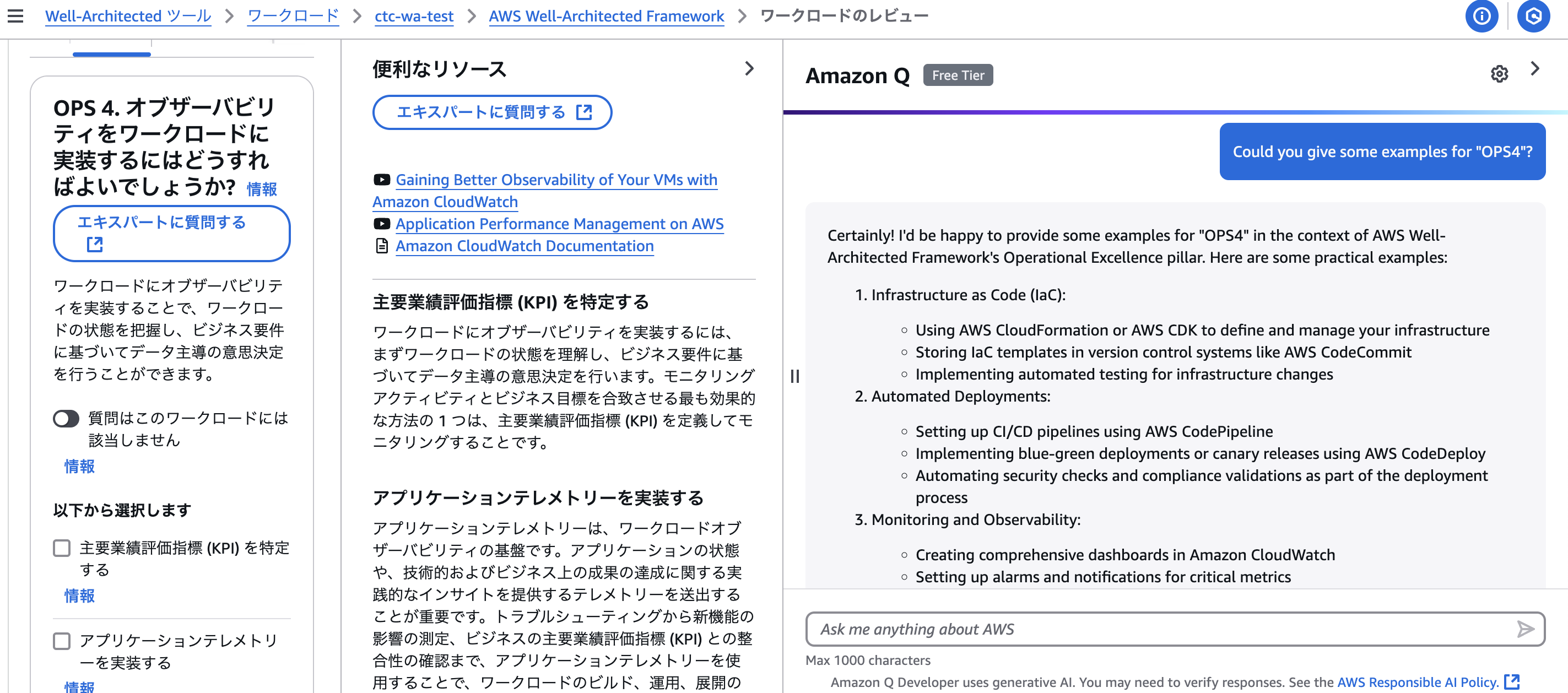The height and width of the screenshot is (693, 1568).
Task: Click '1. Infrastructure as Code (IaC):' text
Action: [x=960, y=295]
